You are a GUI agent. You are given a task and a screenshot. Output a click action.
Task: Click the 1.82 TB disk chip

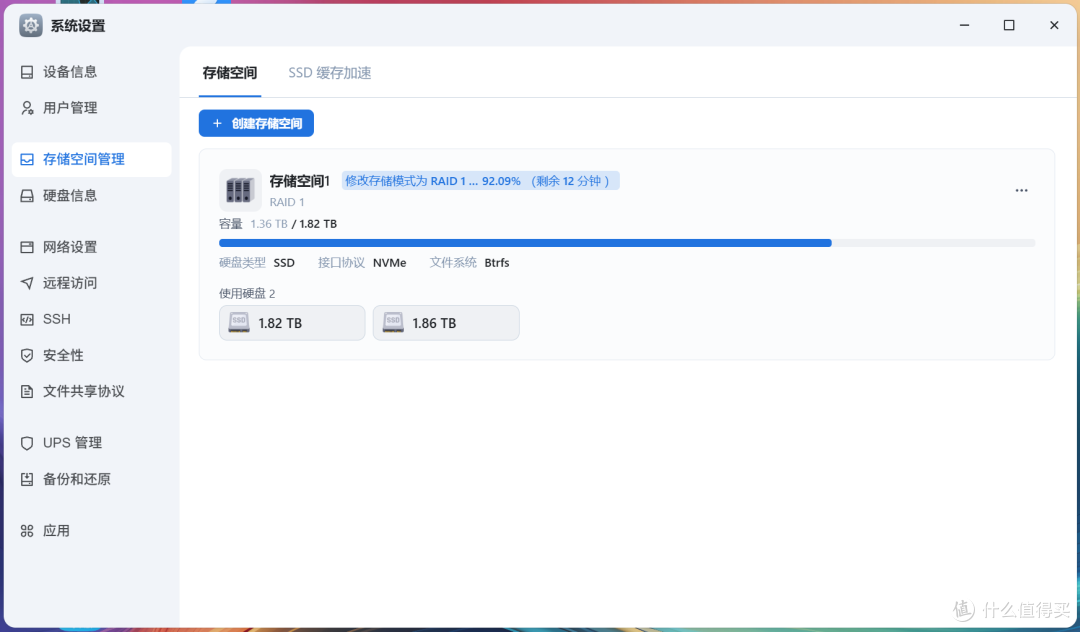click(x=292, y=323)
